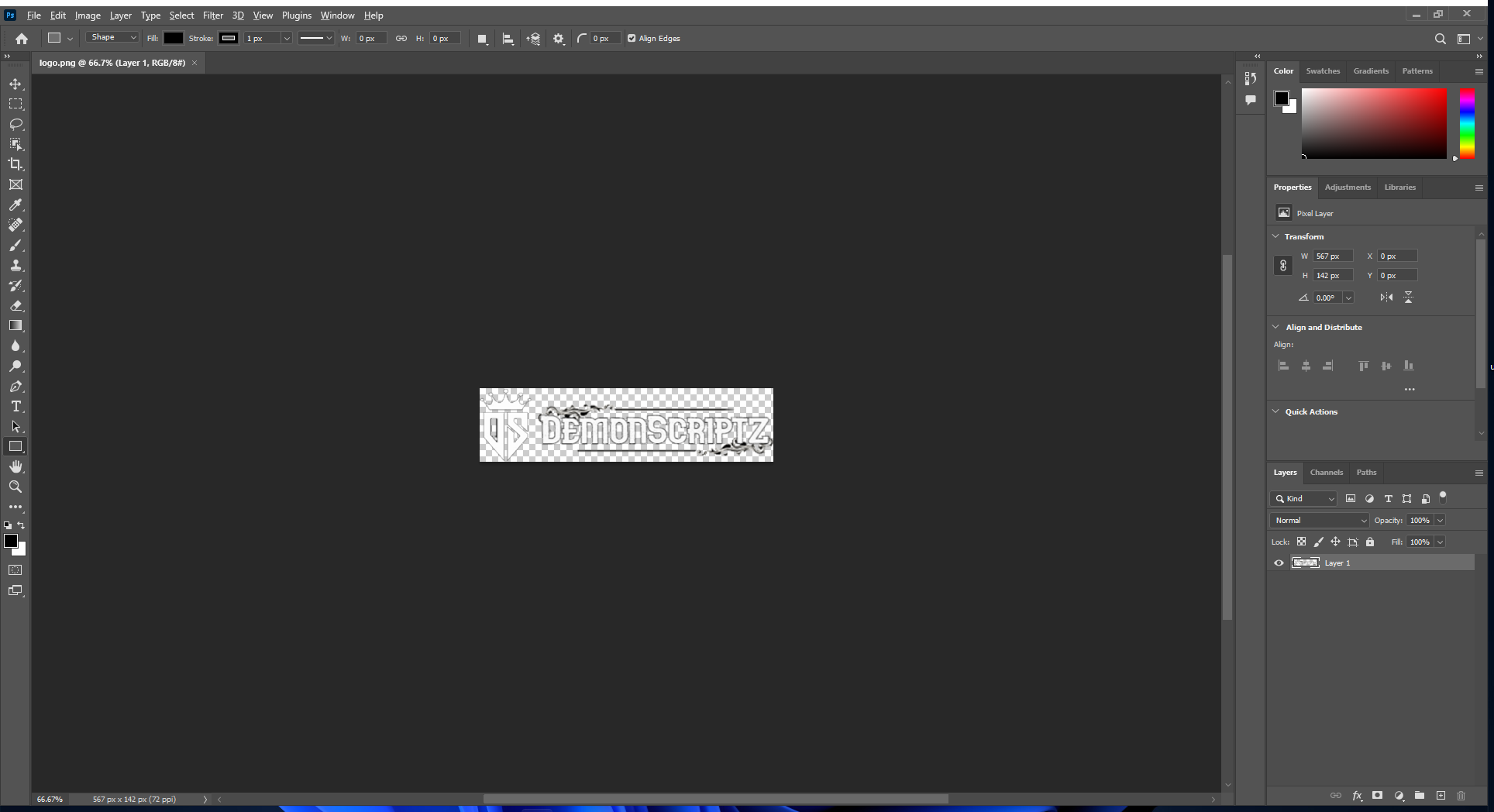Switch to the Channels tab

click(1326, 473)
